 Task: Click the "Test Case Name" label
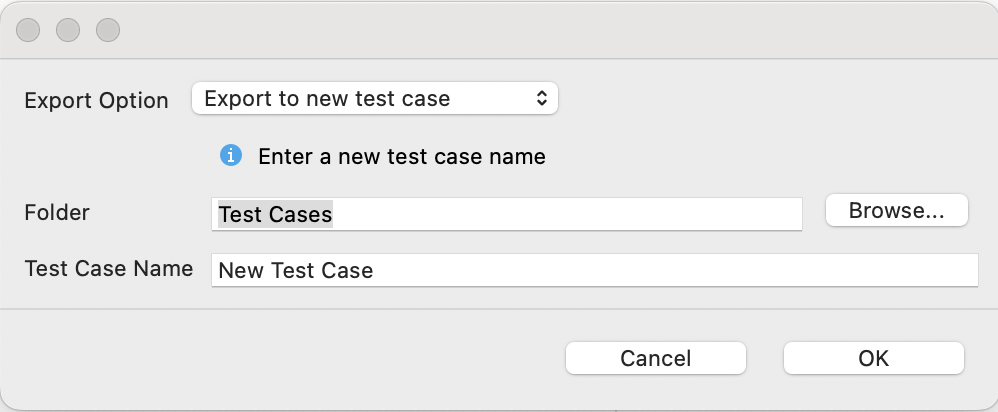[x=108, y=268]
